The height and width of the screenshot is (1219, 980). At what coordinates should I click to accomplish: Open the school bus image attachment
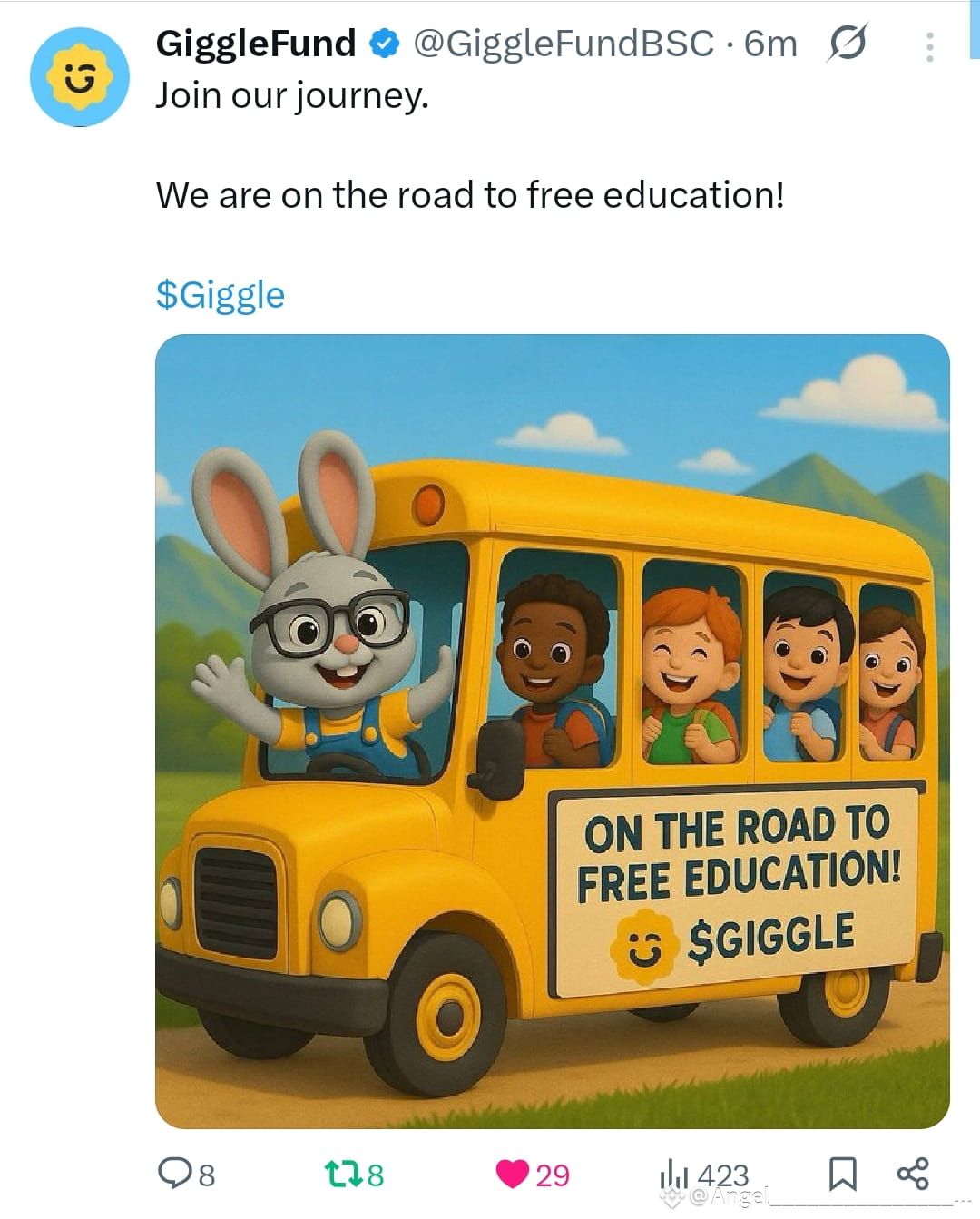coord(553,732)
